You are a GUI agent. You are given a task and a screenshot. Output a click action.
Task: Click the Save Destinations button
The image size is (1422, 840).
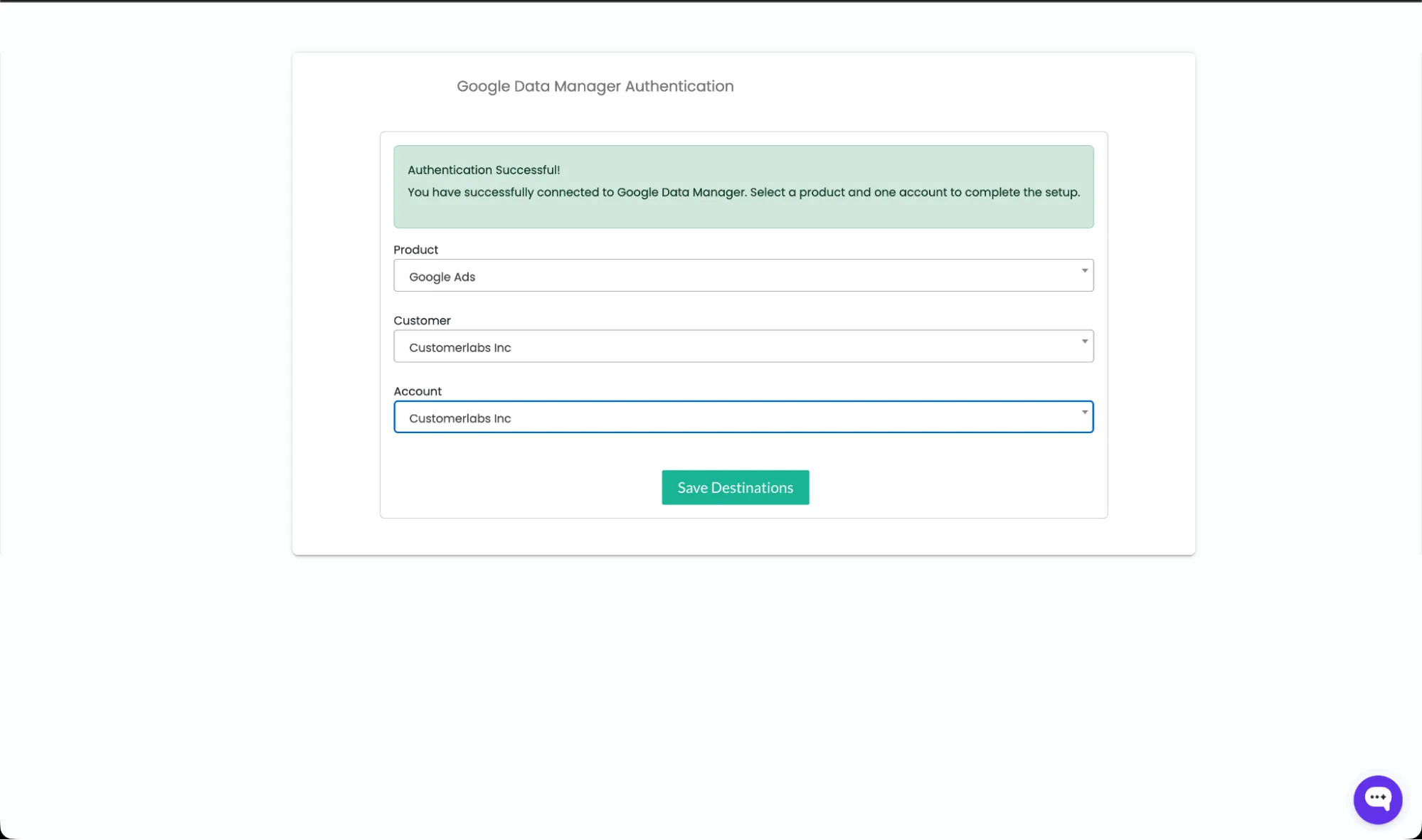click(x=735, y=487)
